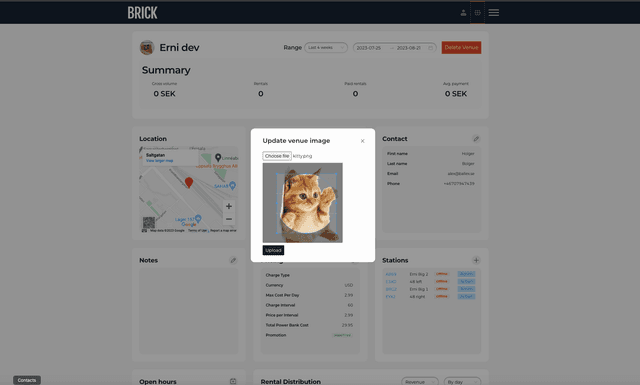Image resolution: width=640 pixels, height=385 pixels.
Task: Click the Upload button in dialog
Action: (x=273, y=250)
